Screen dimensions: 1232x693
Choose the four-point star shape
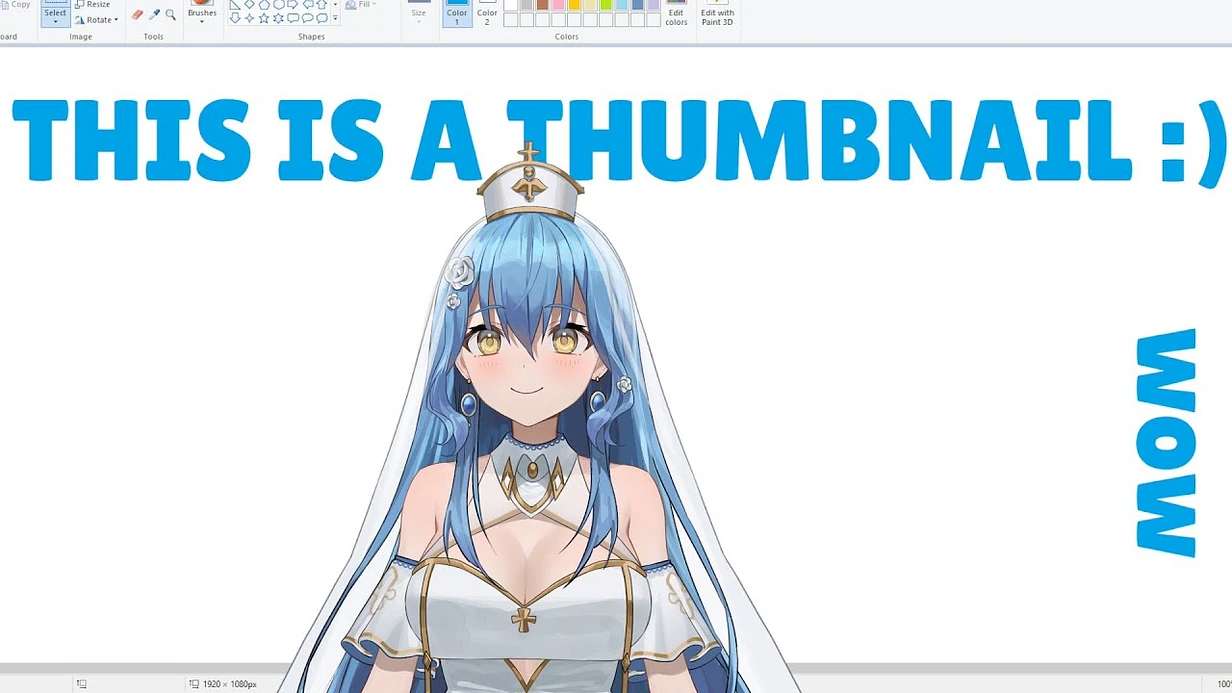click(249, 18)
